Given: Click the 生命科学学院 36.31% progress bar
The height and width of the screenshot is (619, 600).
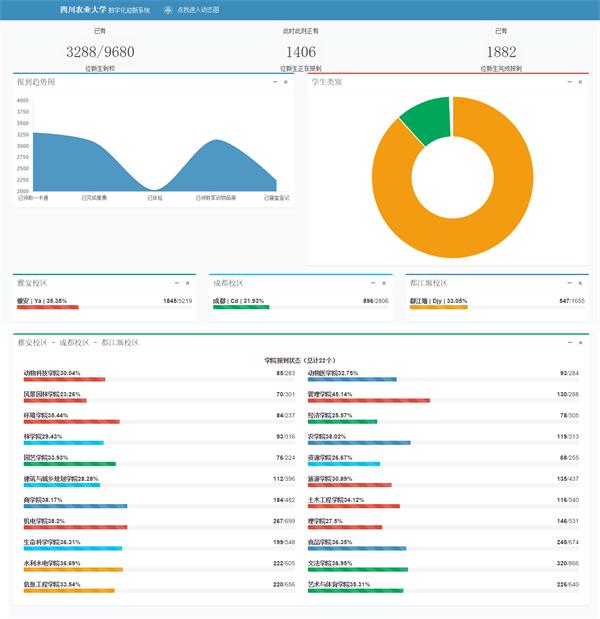Looking at the screenshot, I should tap(73, 548).
